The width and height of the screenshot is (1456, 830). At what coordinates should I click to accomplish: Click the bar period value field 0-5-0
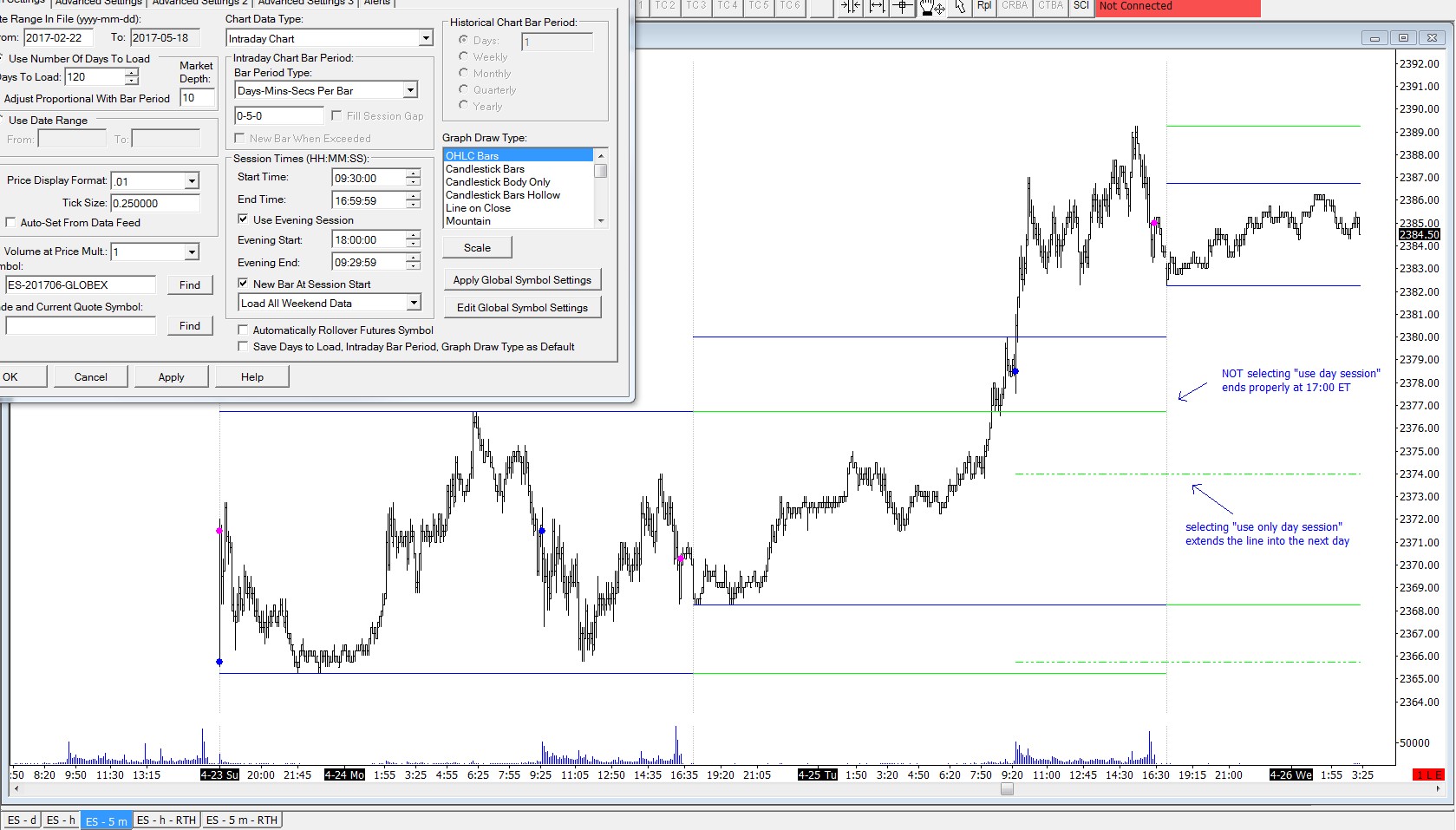click(x=278, y=115)
